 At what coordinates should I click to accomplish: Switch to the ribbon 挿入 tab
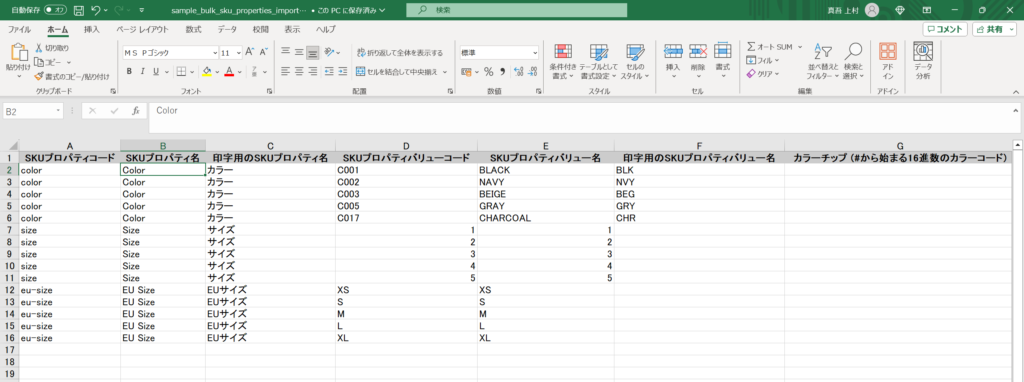coord(92,29)
